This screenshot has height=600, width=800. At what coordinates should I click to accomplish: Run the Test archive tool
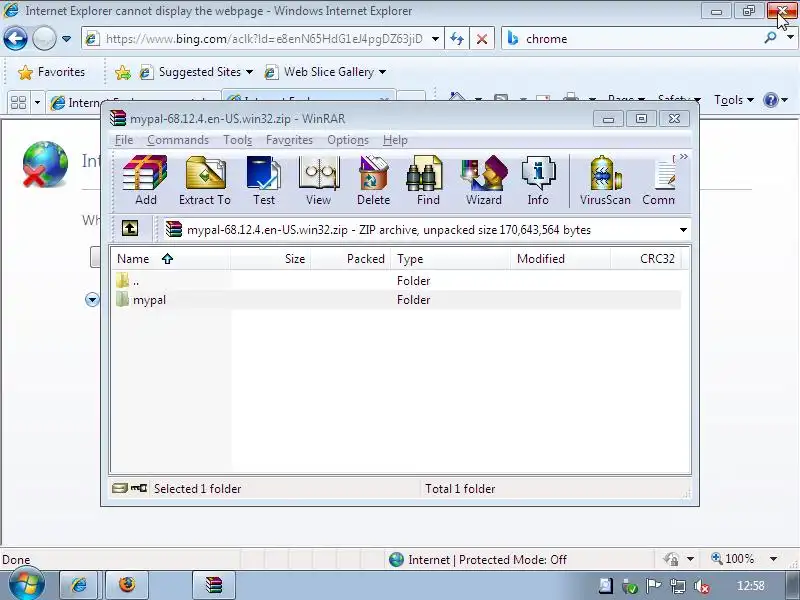tap(264, 181)
